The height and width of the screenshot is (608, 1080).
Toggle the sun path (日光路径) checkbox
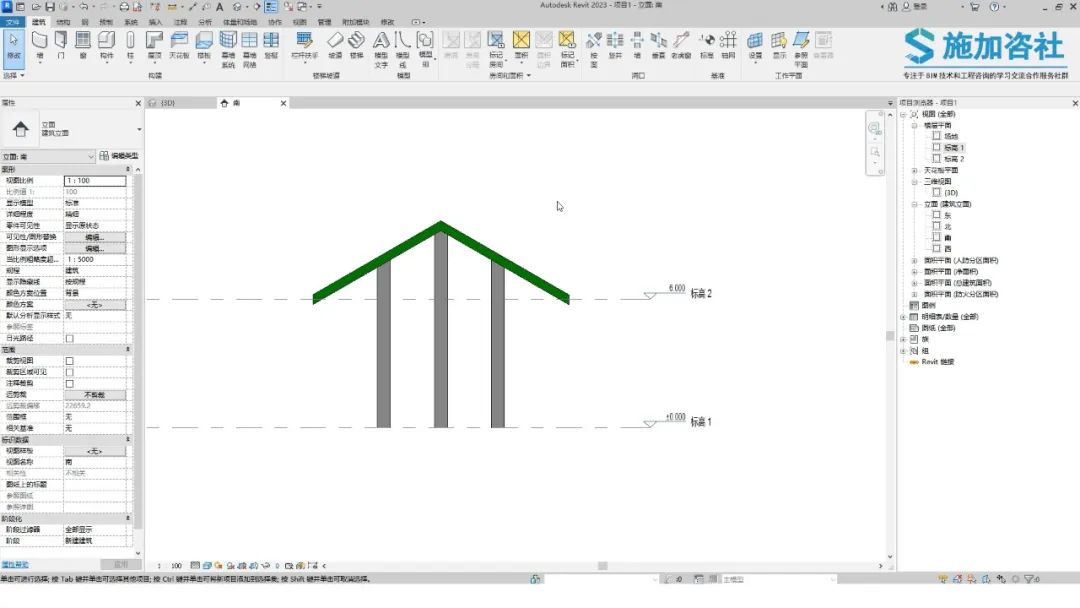click(x=70, y=338)
